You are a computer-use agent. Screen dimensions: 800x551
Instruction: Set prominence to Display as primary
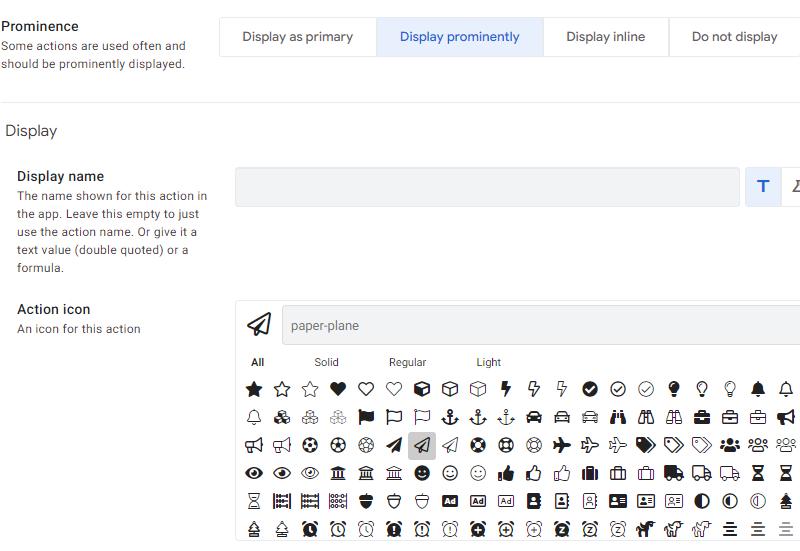(297, 37)
